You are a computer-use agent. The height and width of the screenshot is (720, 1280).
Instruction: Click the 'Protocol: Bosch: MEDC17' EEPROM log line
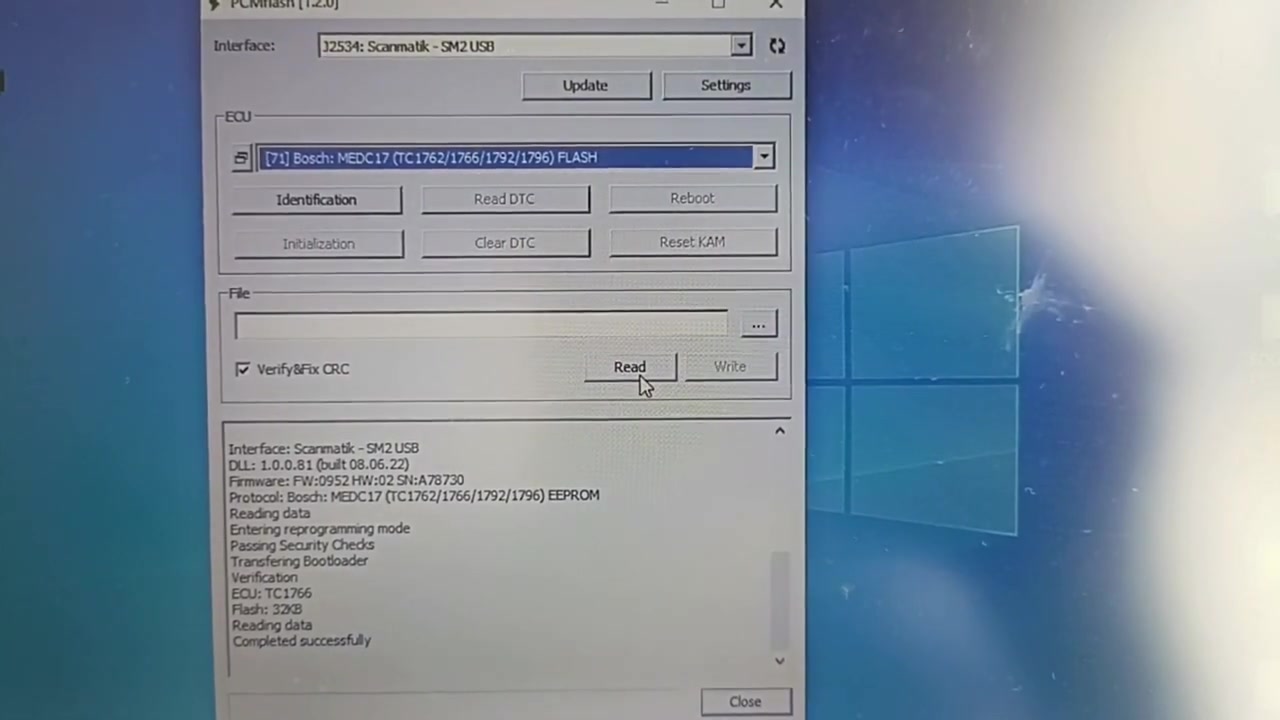point(414,496)
